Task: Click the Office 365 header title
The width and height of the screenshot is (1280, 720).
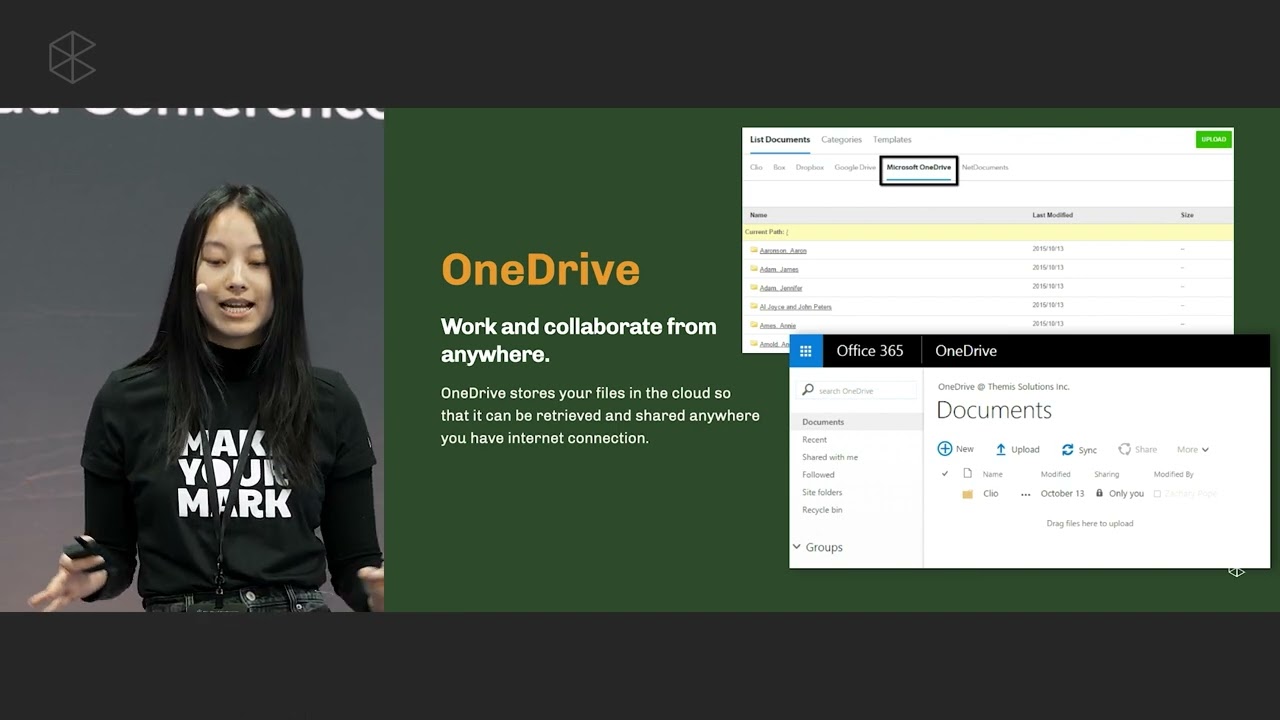Action: coord(870,351)
